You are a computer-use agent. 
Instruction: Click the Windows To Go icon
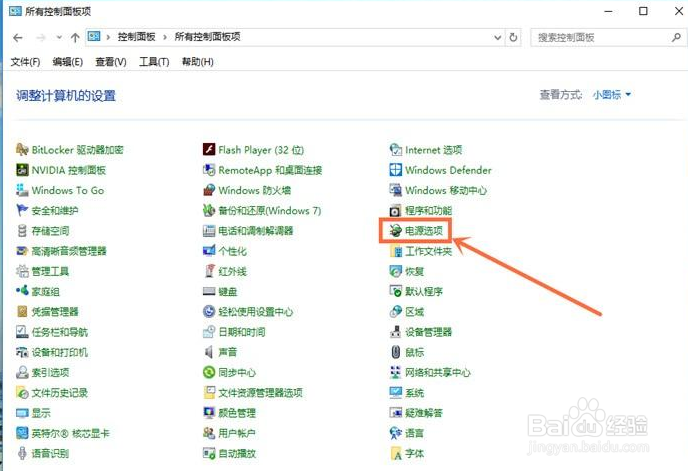point(22,190)
